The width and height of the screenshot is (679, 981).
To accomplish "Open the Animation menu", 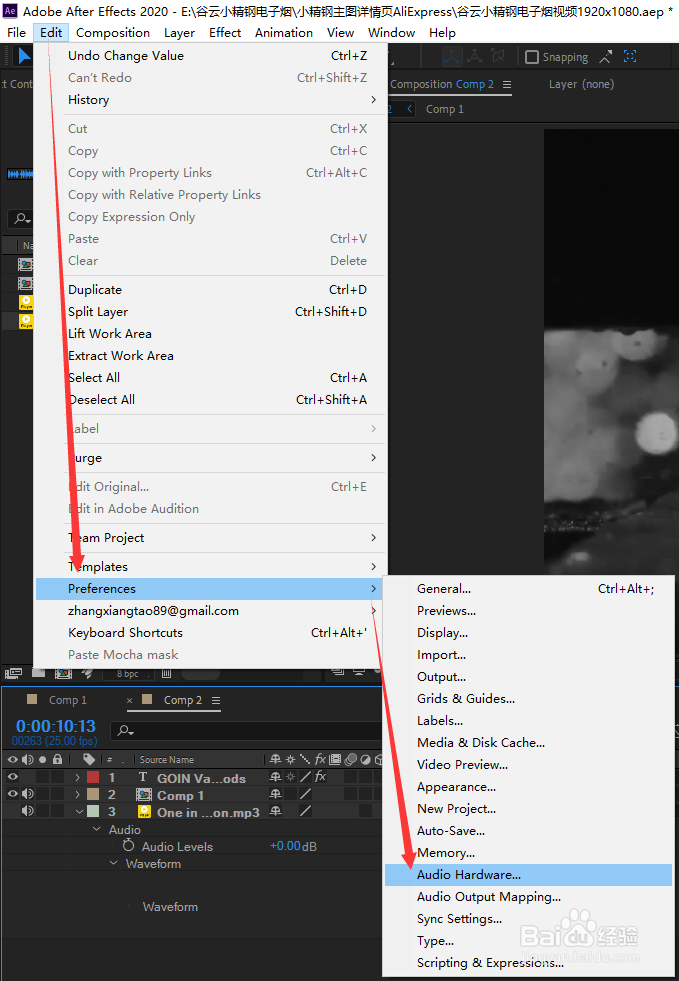I will [283, 33].
